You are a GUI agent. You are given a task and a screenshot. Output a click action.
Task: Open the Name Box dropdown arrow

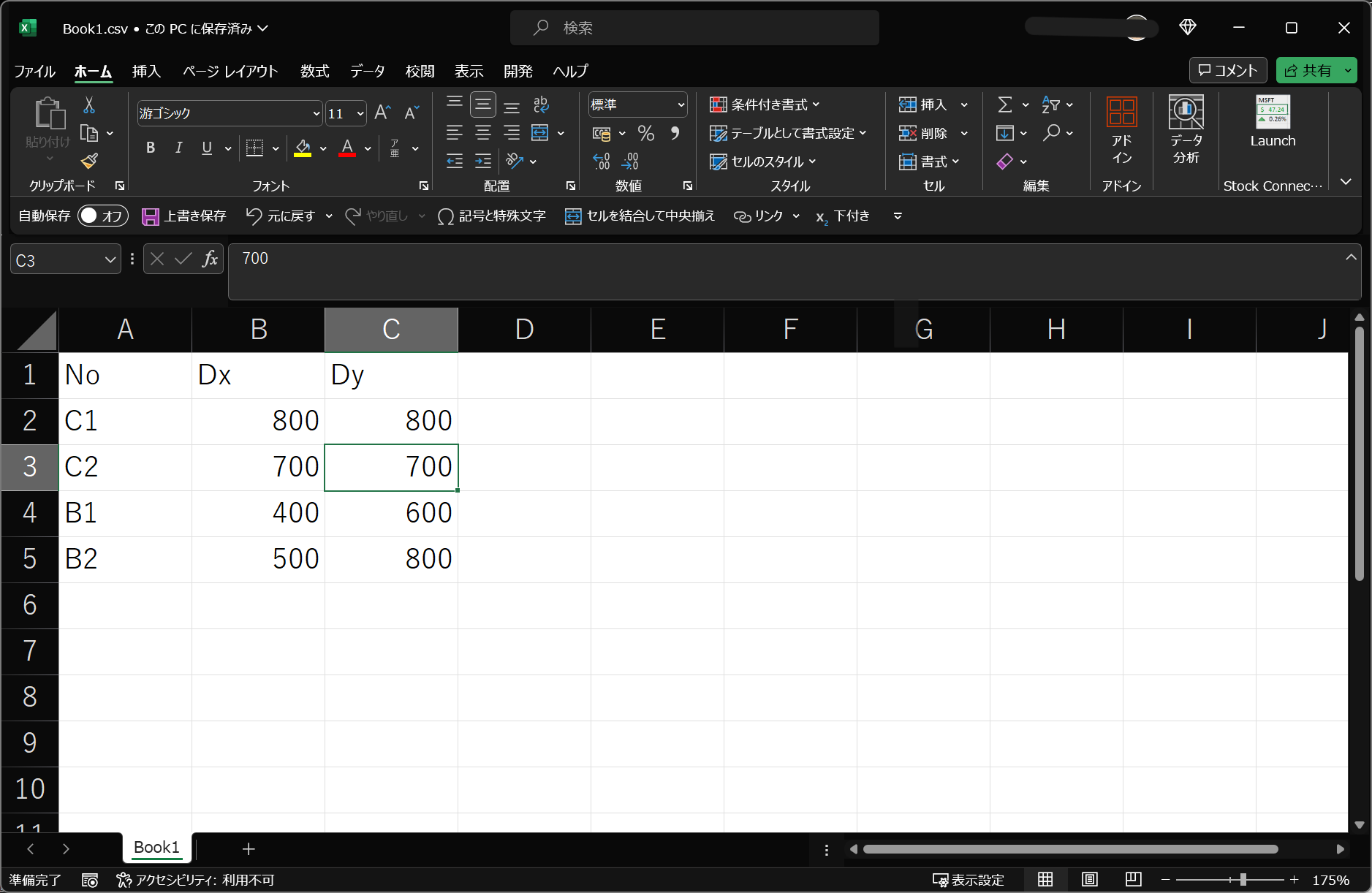click(x=110, y=260)
